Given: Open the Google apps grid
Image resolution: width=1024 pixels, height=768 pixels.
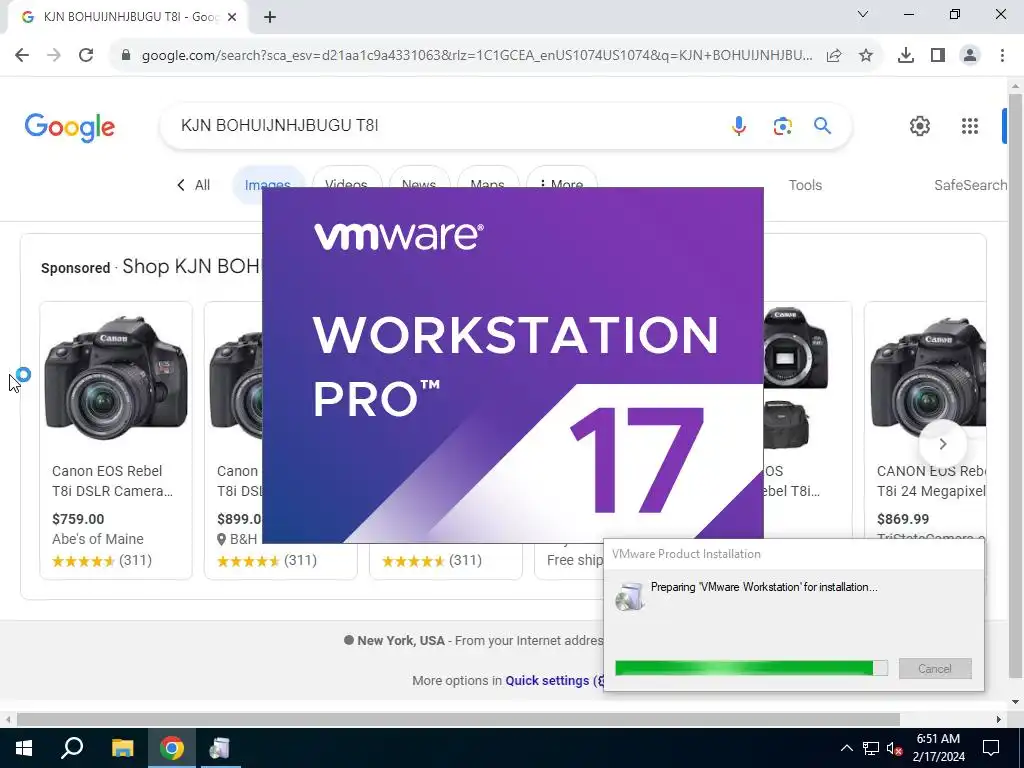Looking at the screenshot, I should 970,126.
